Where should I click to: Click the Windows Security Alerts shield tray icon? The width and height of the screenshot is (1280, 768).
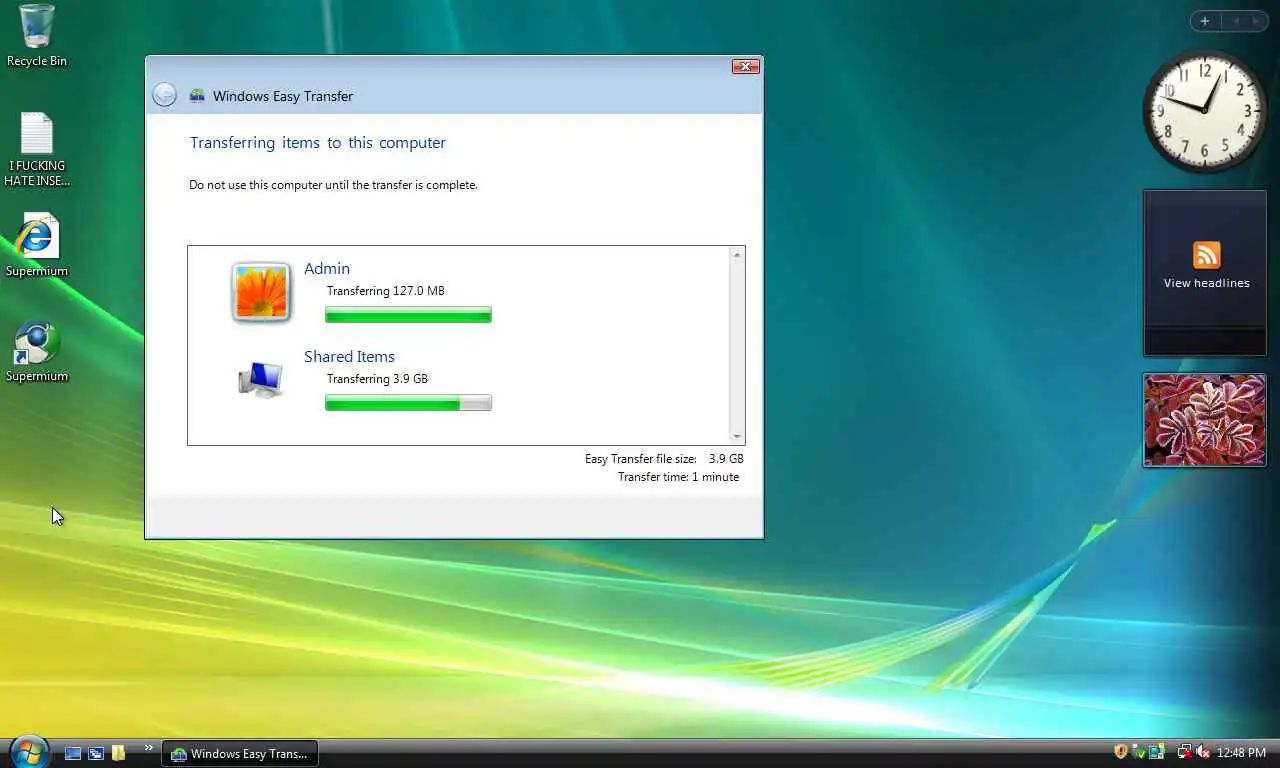[x=1121, y=752]
